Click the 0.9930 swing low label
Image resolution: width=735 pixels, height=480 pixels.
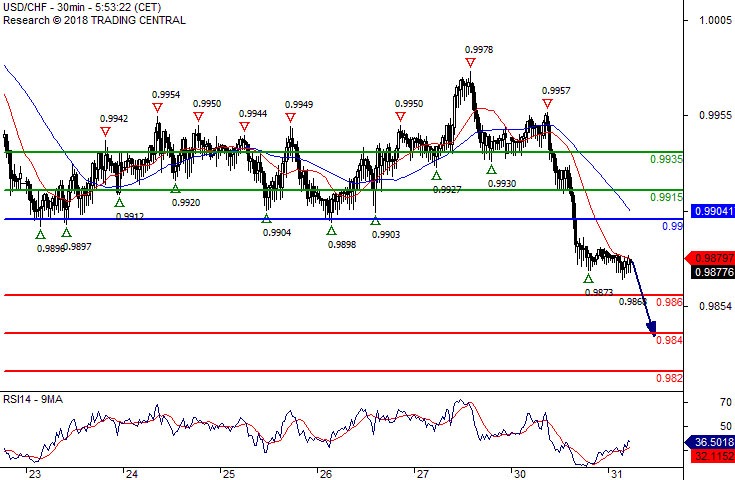click(x=502, y=184)
